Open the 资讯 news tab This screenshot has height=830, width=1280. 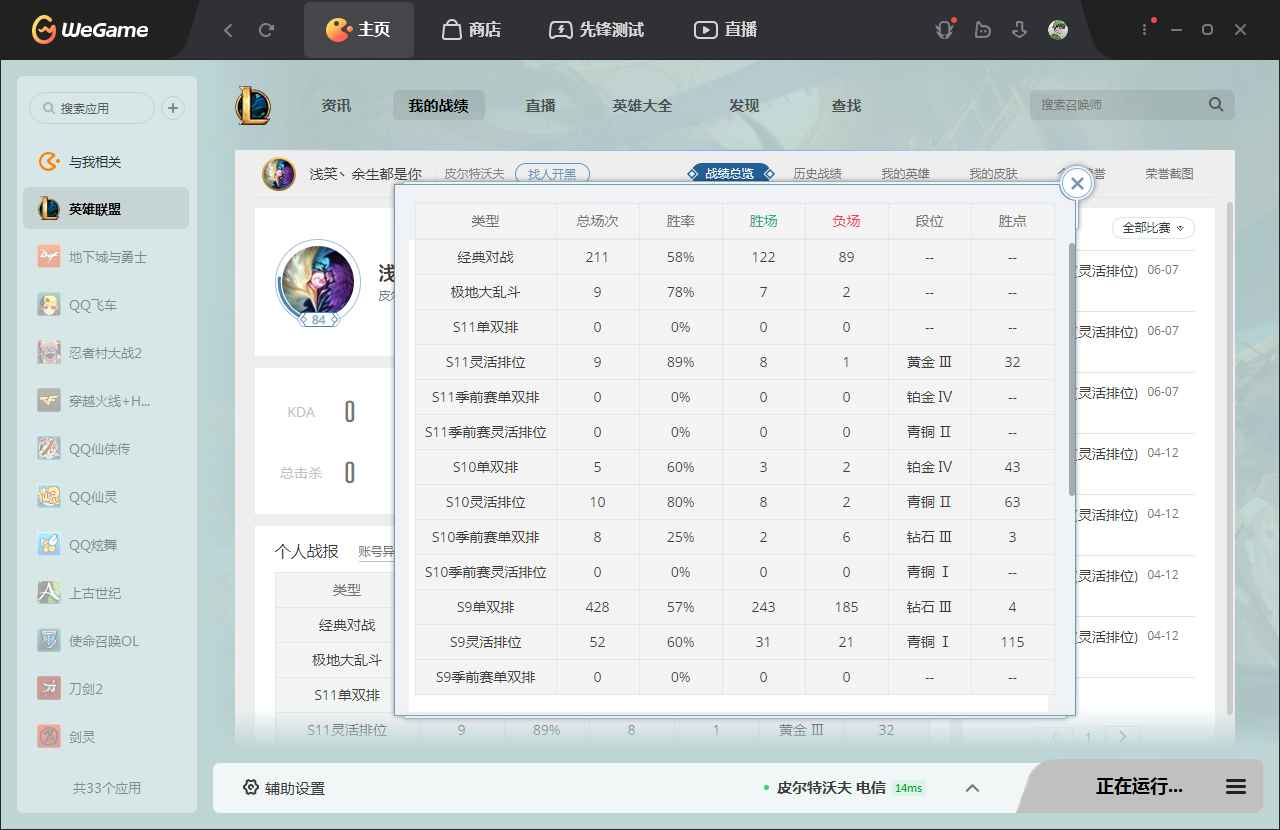click(336, 105)
